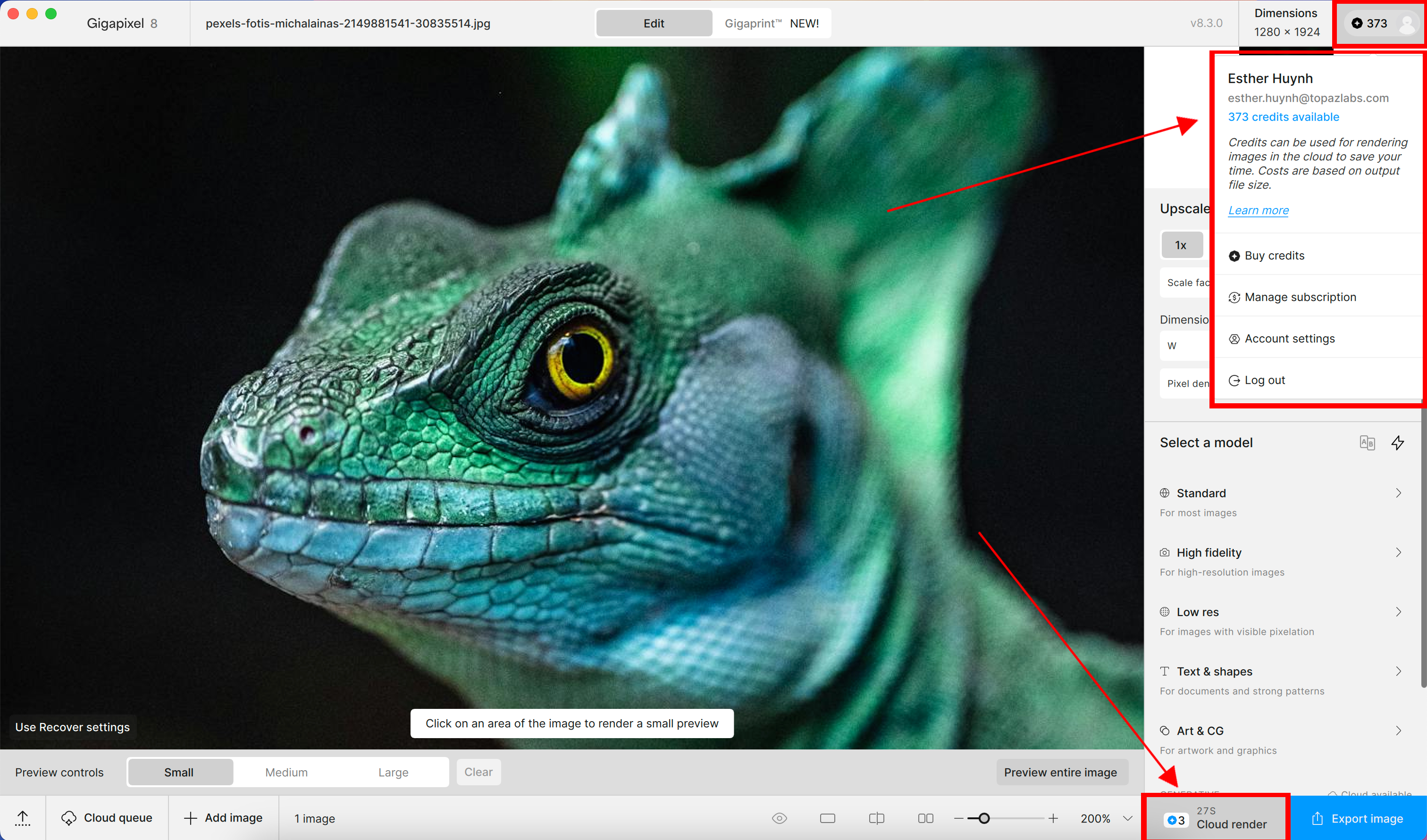Select Large preview size
This screenshot has width=1427, height=840.
point(393,772)
